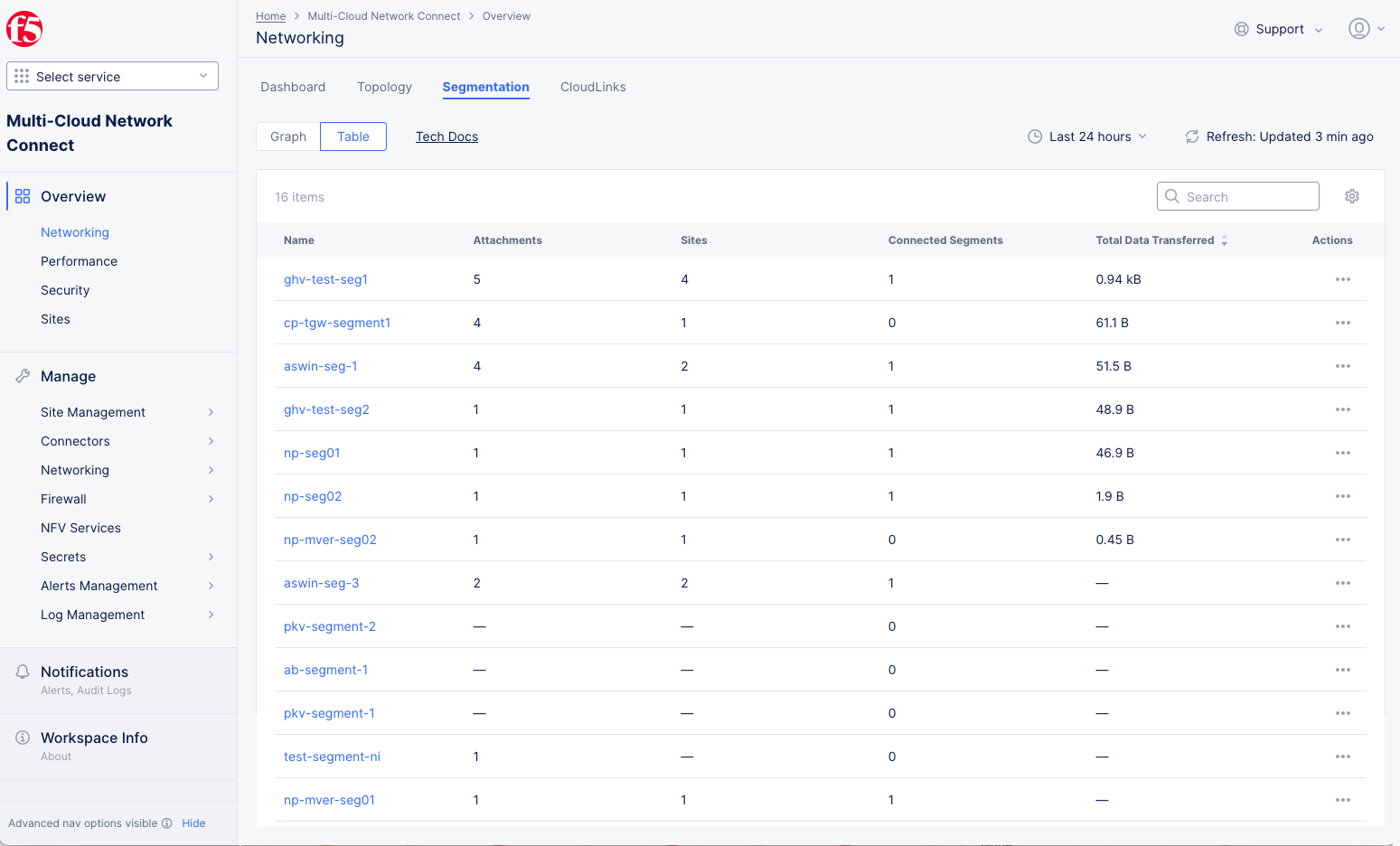The height and width of the screenshot is (846, 1400).
Task: Open the cp-tgw-segment1 segment link
Action: click(x=337, y=323)
